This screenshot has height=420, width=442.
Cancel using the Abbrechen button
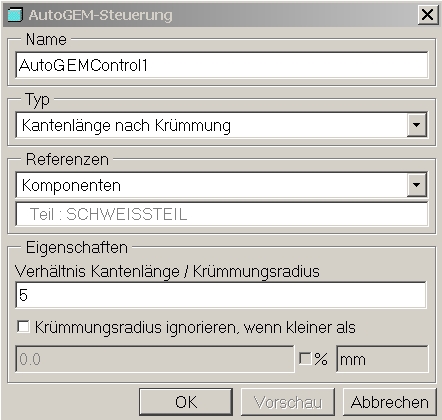coord(390,402)
